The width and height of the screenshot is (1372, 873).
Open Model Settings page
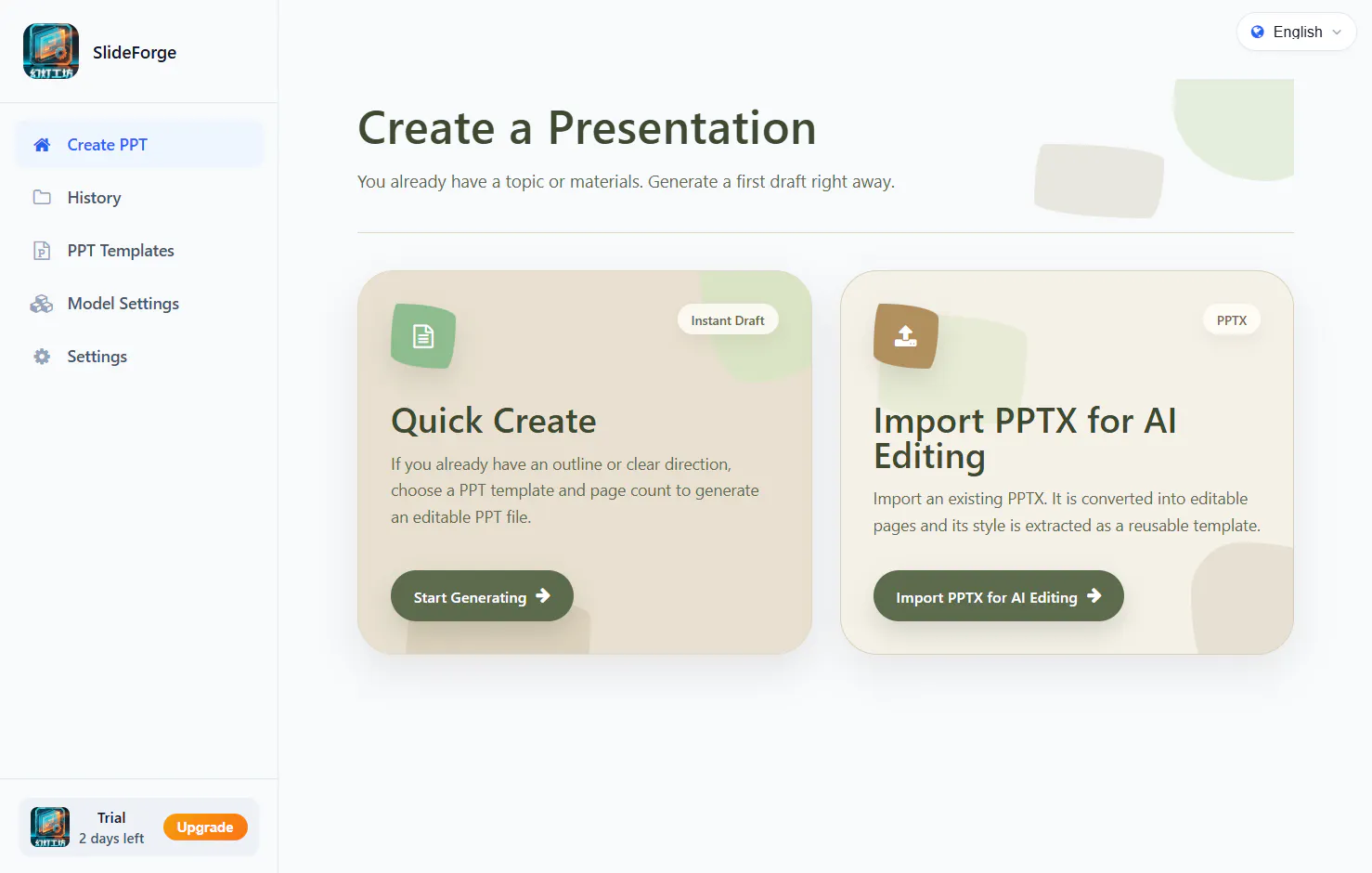tap(140, 304)
